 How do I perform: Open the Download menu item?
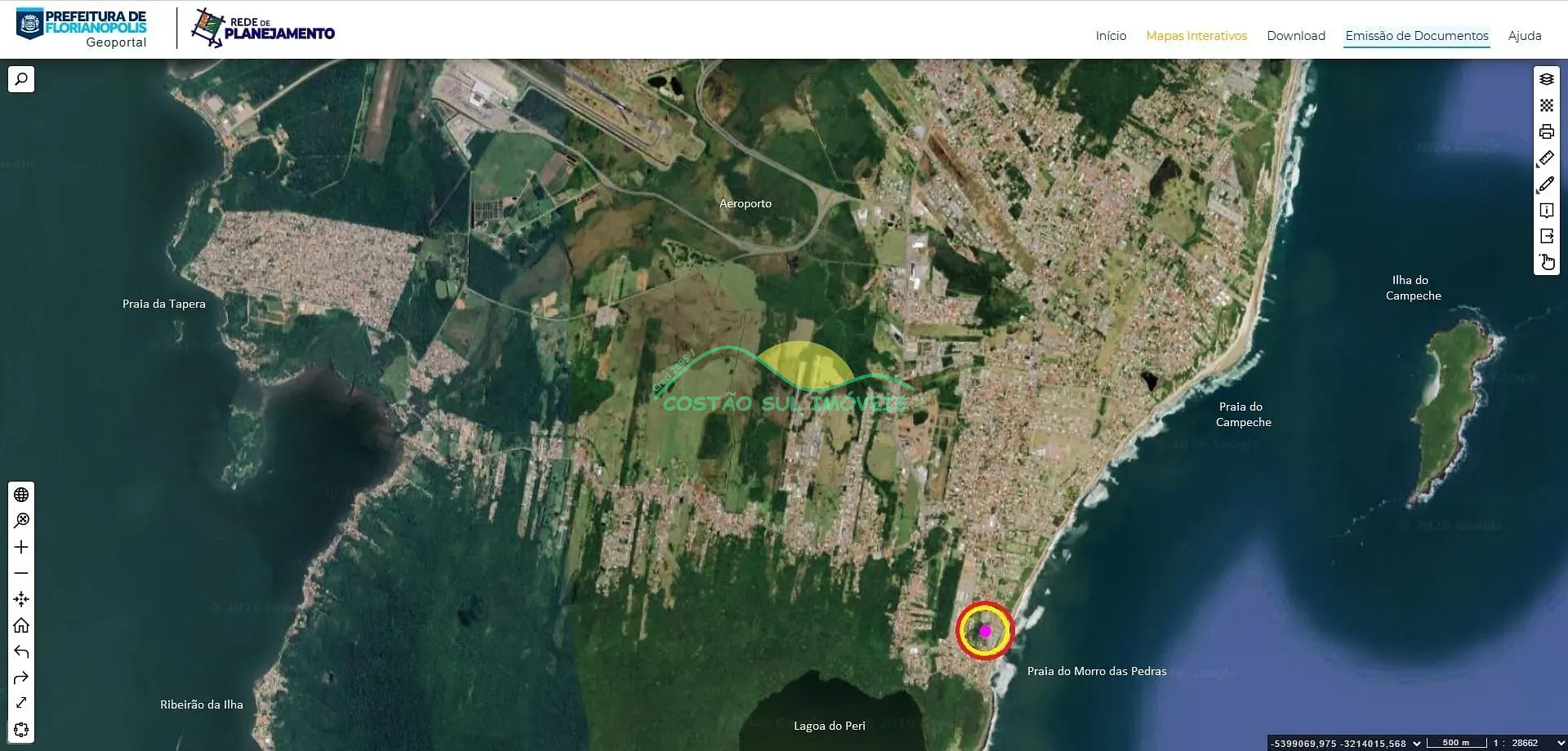point(1296,36)
